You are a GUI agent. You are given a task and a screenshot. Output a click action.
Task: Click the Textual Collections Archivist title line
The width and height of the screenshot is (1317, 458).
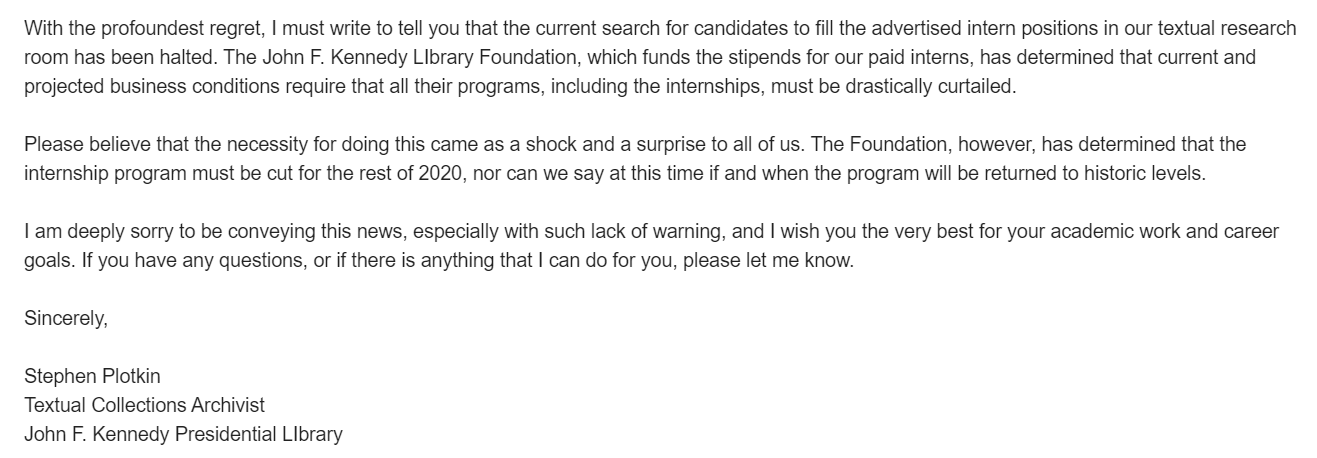(x=144, y=406)
